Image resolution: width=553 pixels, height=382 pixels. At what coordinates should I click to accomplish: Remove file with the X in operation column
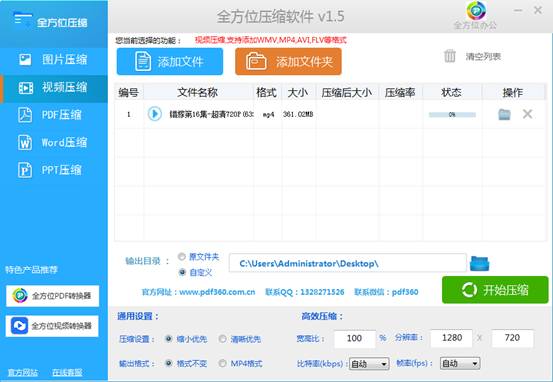click(528, 114)
